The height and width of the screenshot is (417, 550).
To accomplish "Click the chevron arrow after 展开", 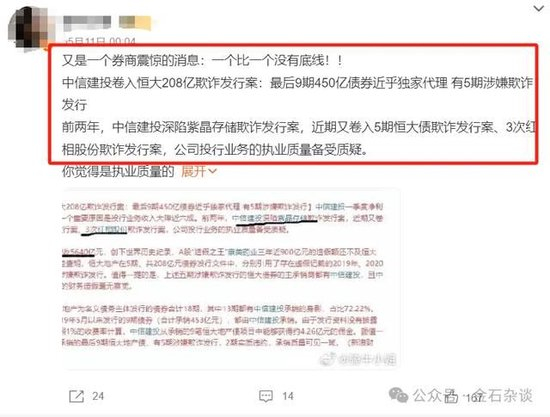I will [213, 171].
